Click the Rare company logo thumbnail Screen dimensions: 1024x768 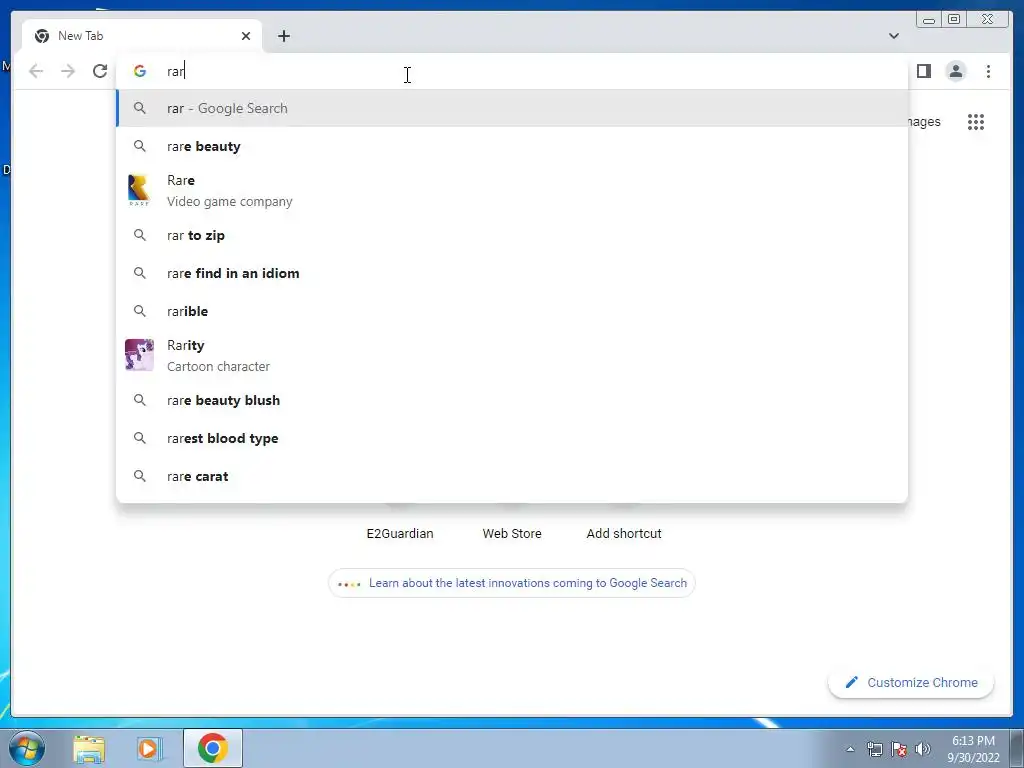click(139, 191)
